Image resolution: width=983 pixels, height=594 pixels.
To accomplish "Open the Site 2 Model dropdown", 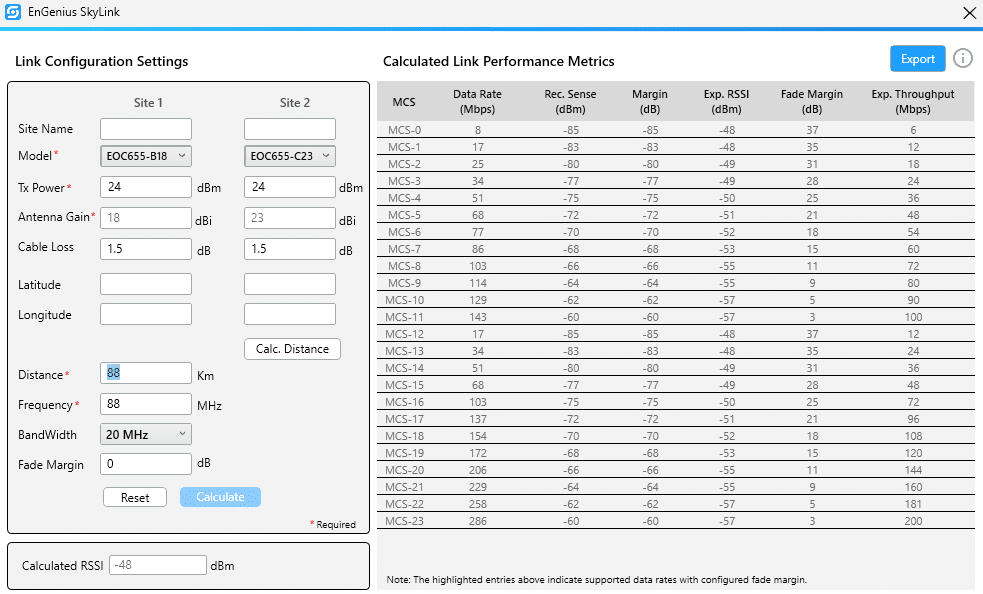I will pyautogui.click(x=290, y=156).
